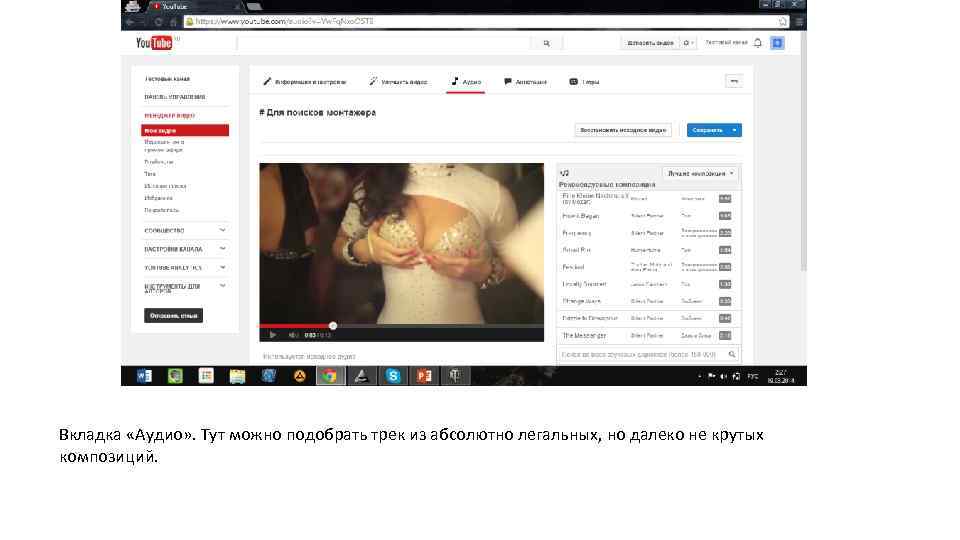The height and width of the screenshot is (540, 960).
Task: Select the Аудио tab
Action: click(466, 81)
